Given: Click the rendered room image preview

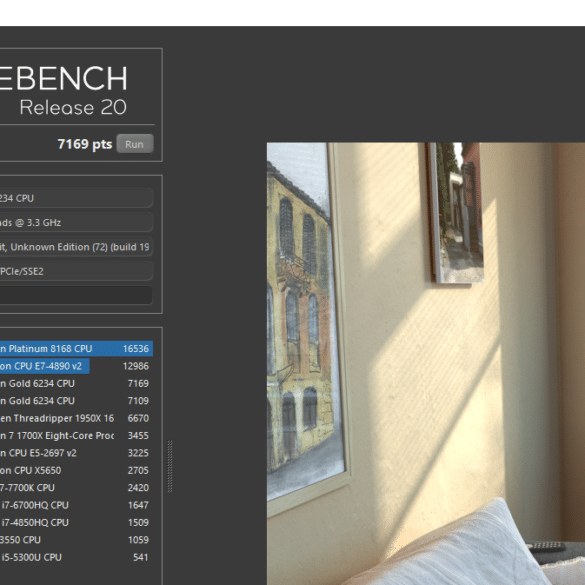Looking at the screenshot, I should click(426, 364).
